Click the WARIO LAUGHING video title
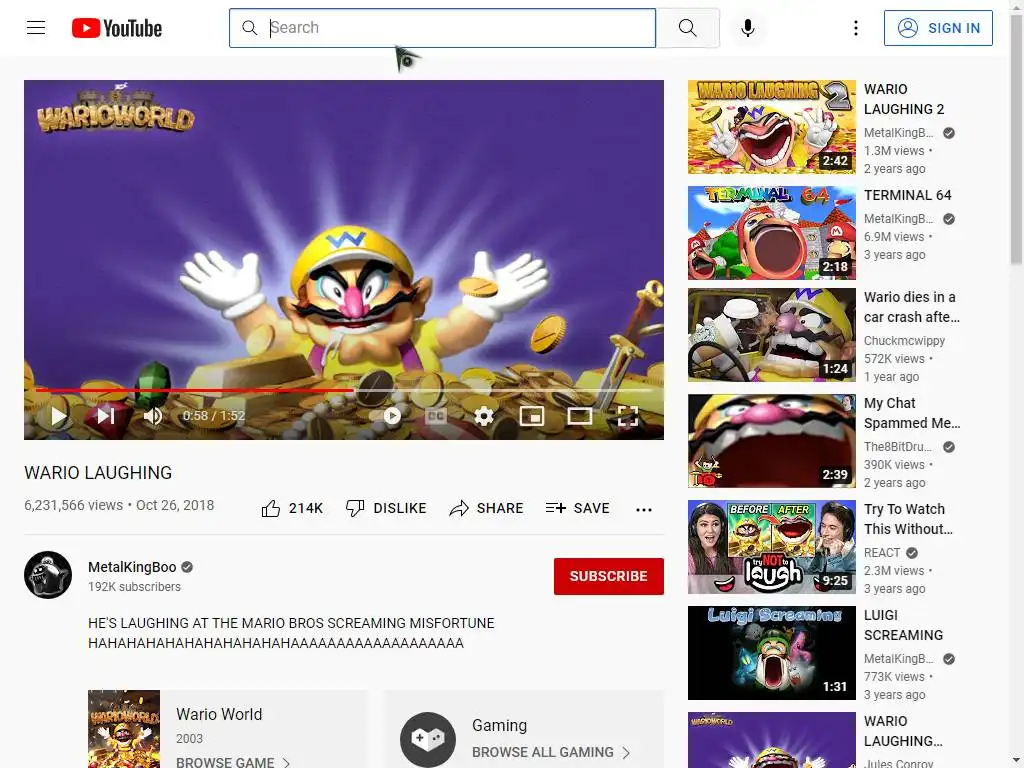This screenshot has height=768, width=1024. [x=98, y=473]
